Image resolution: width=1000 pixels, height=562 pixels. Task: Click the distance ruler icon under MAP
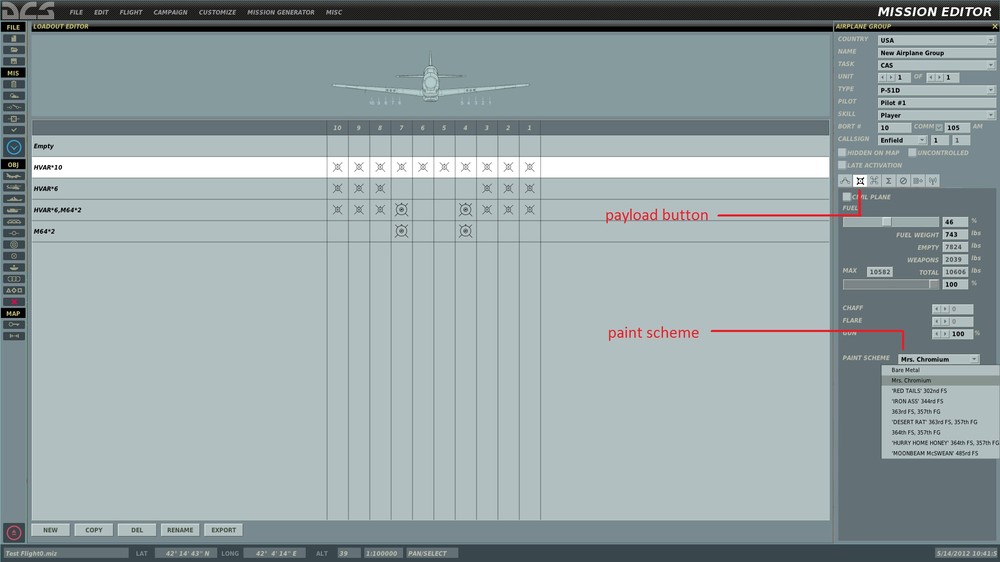(x=13, y=336)
